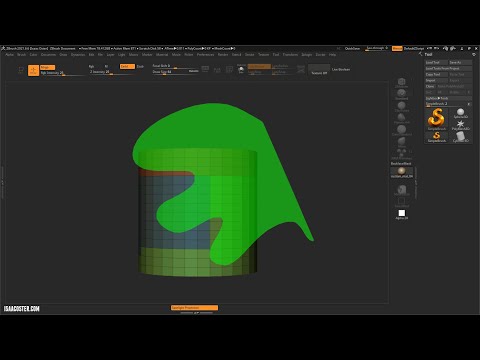
Task: Collapse the Tool palette using its arrow icon
Action: point(421,54)
